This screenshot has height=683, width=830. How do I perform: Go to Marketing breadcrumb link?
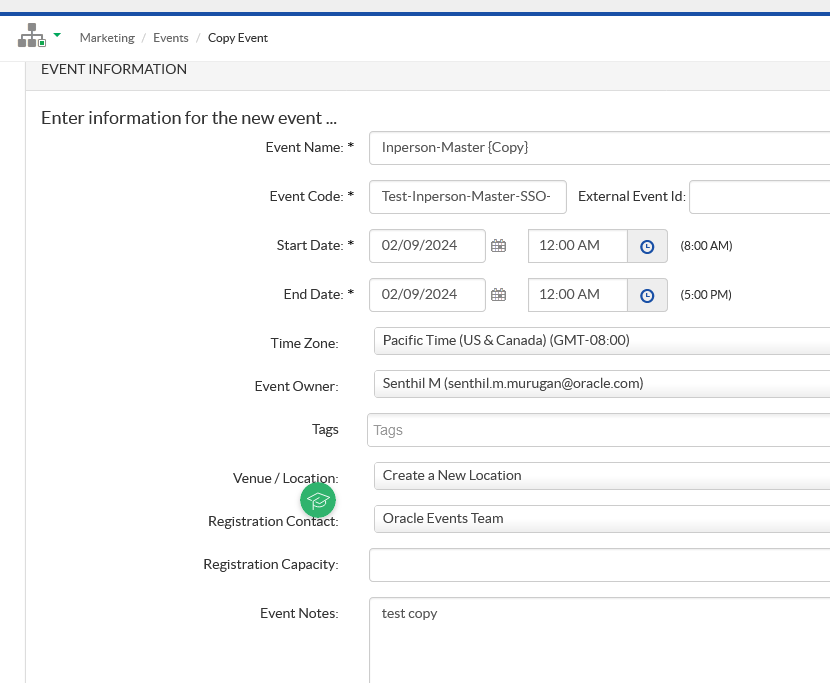[107, 38]
